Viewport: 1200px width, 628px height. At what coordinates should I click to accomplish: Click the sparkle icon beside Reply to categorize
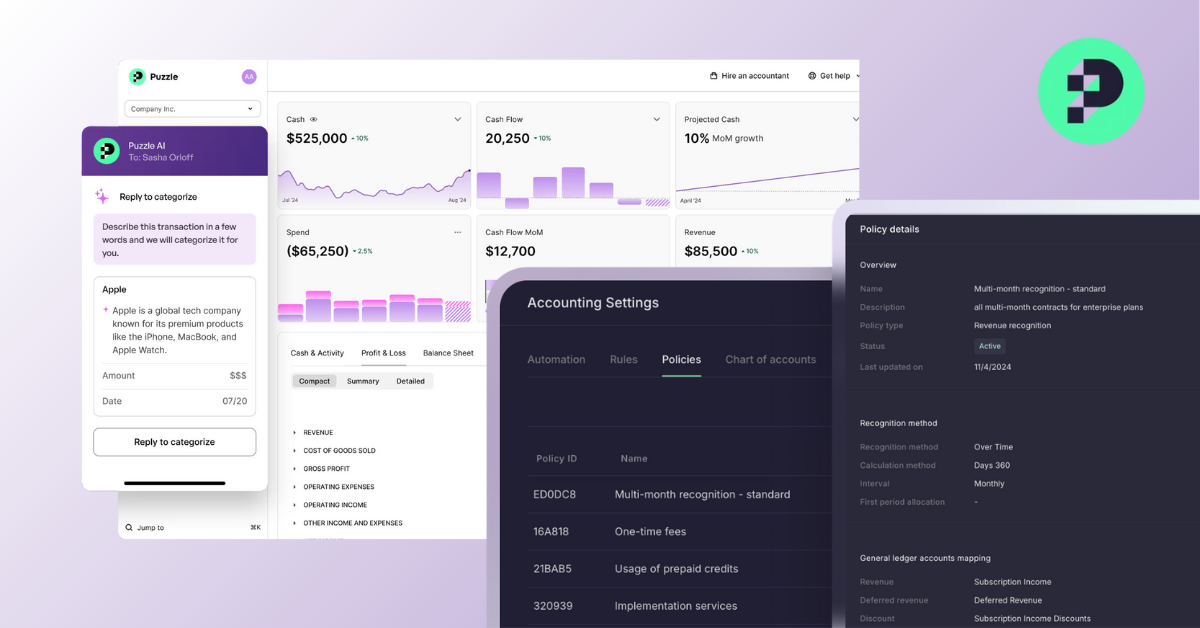[102, 197]
